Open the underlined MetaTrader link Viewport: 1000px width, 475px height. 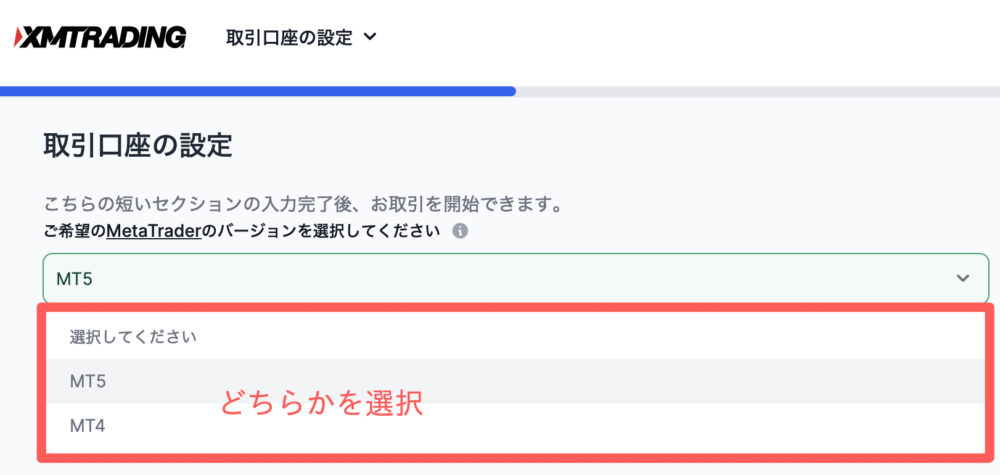(x=154, y=231)
